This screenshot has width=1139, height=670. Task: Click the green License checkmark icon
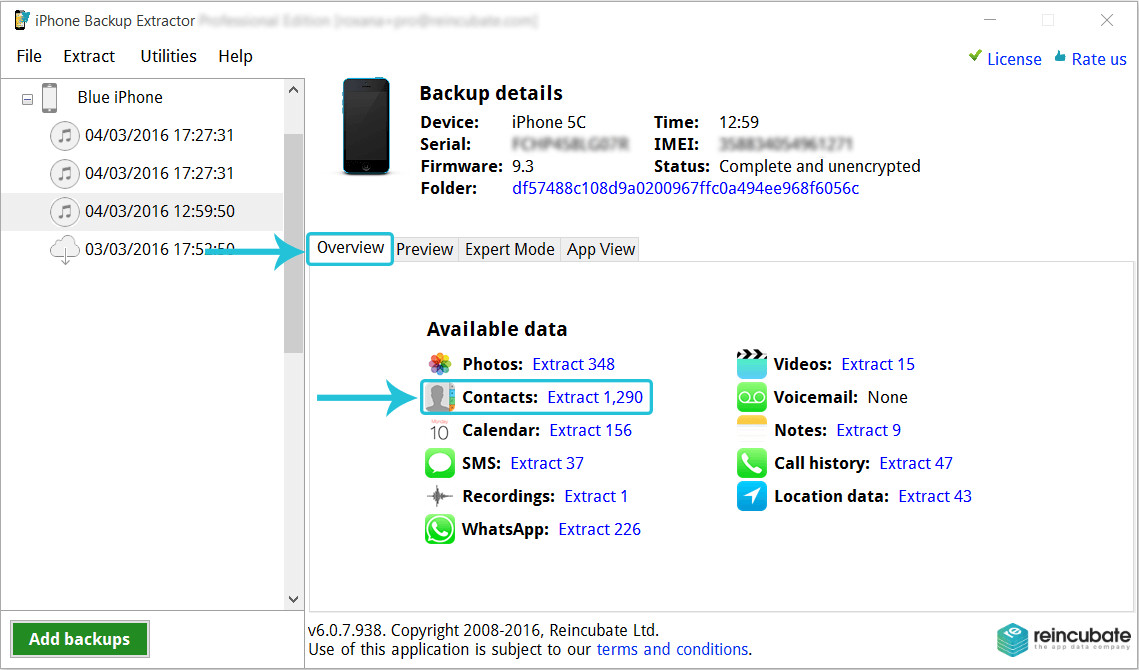pyautogui.click(x=976, y=56)
